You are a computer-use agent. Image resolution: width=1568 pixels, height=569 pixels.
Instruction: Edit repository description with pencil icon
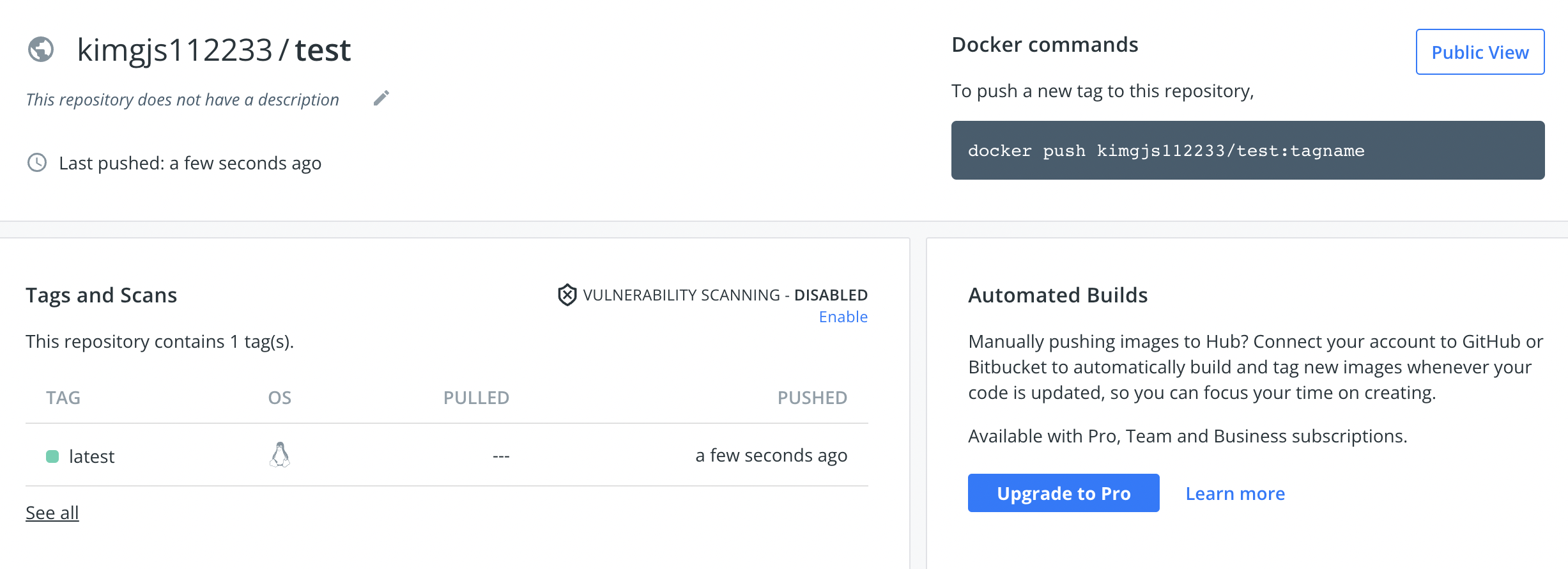(x=381, y=98)
